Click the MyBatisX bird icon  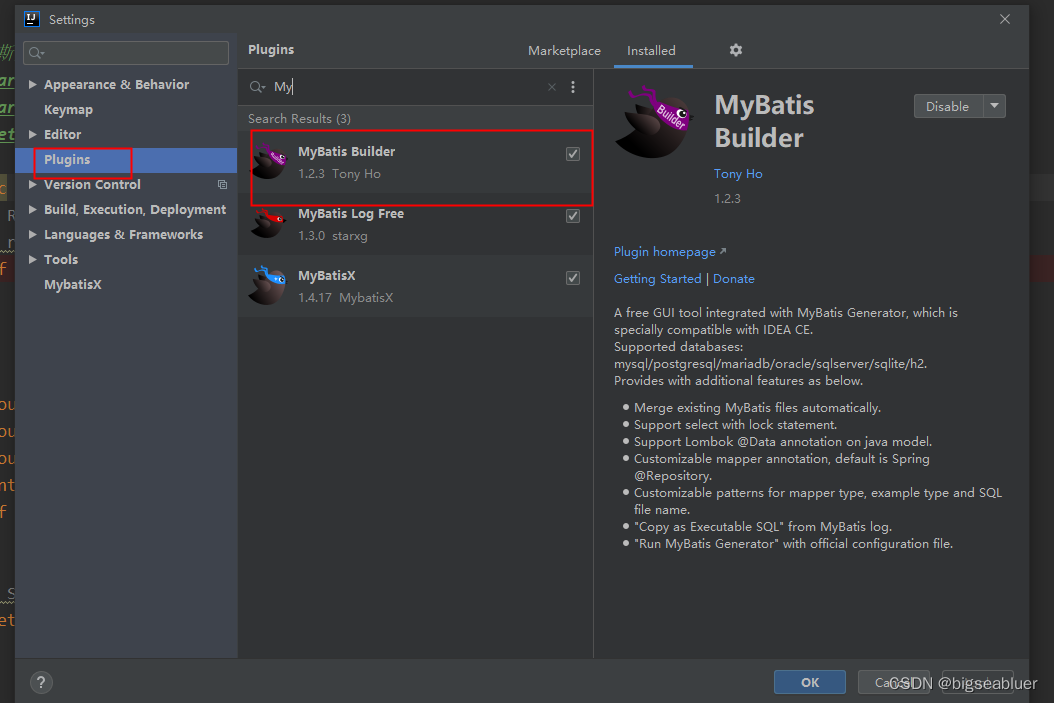point(268,285)
